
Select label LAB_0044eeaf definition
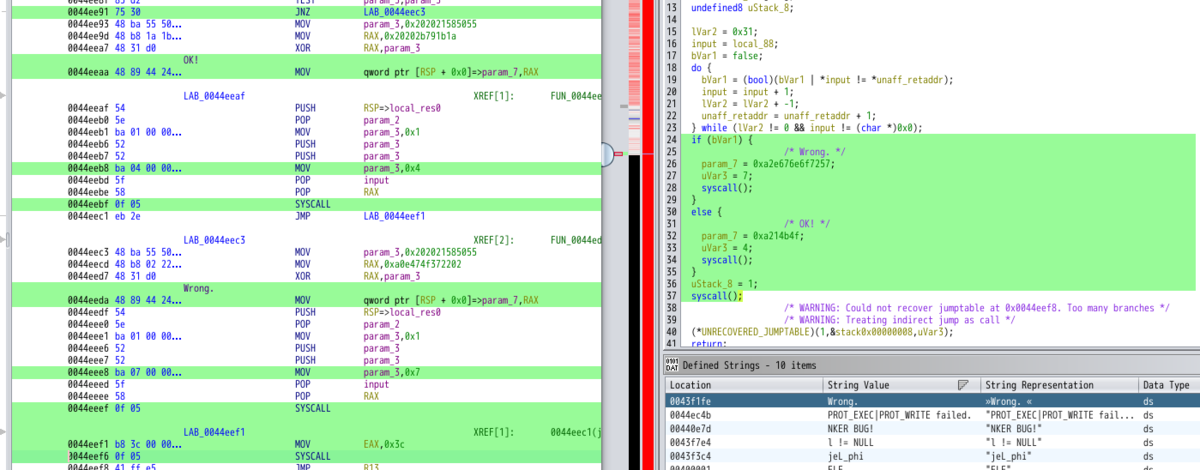click(x=214, y=95)
